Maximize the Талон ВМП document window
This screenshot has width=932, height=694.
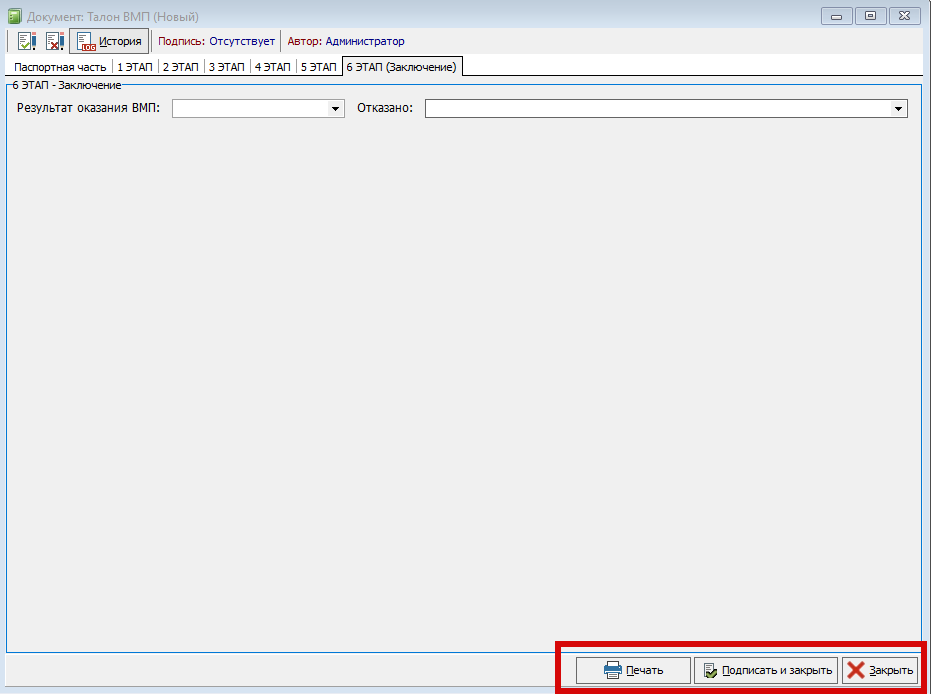tap(870, 15)
